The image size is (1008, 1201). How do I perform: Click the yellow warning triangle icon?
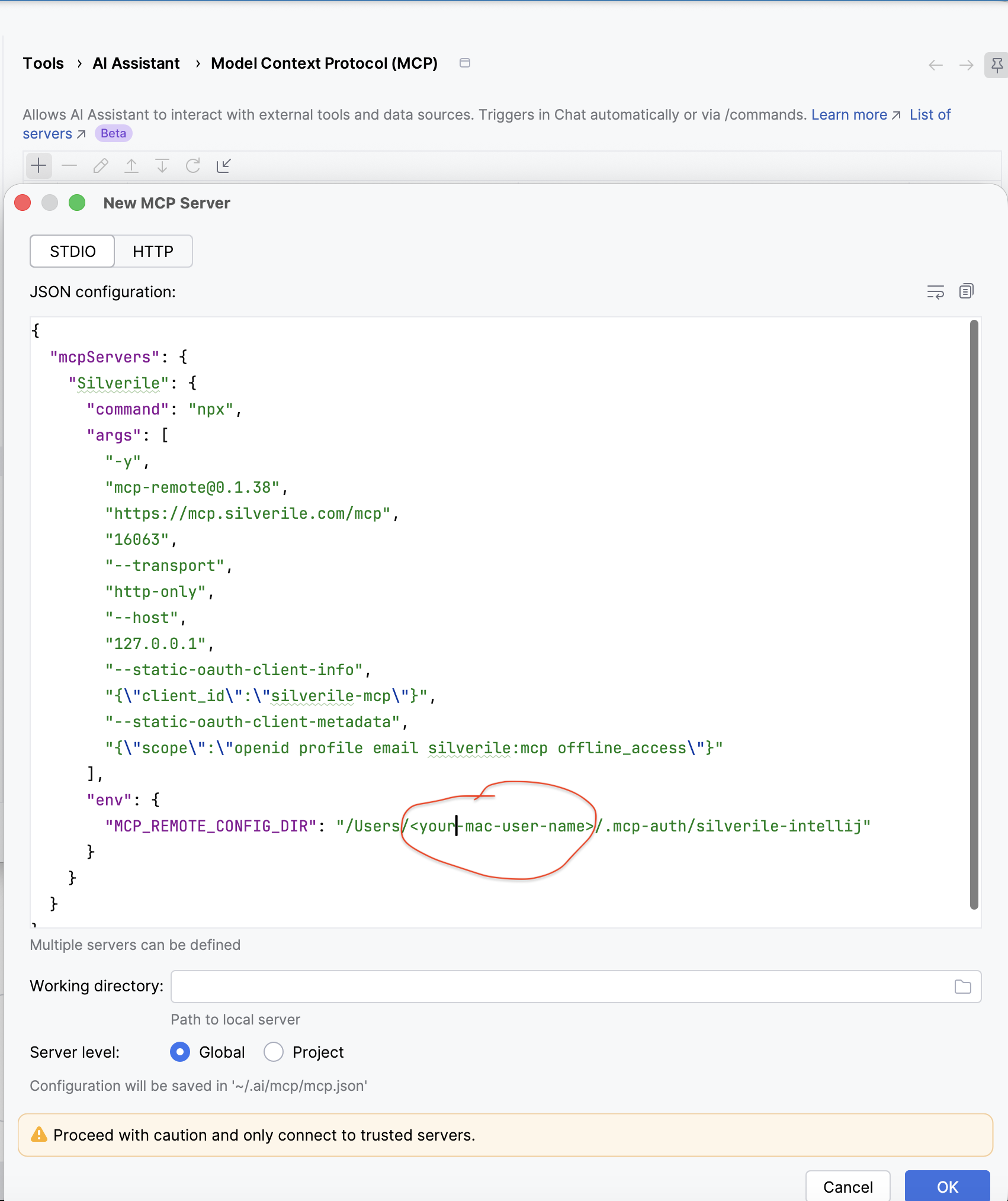(38, 1135)
